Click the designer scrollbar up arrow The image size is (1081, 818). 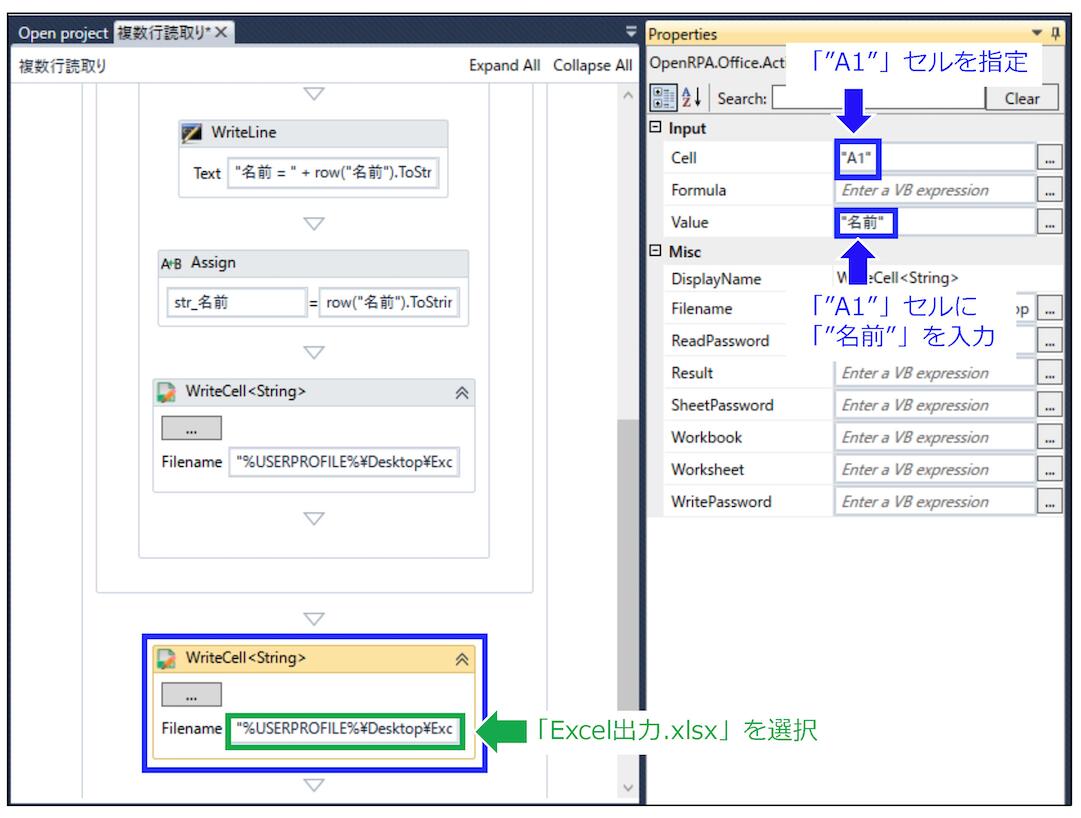(x=628, y=95)
